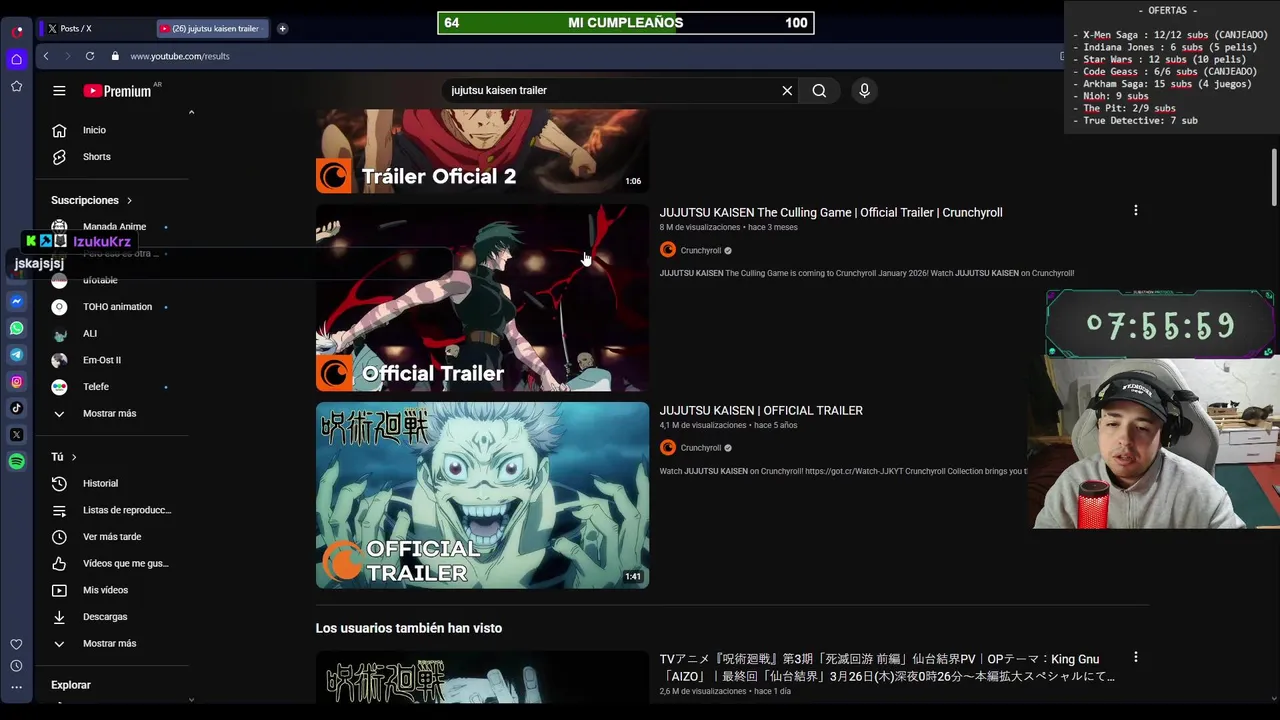Open Shorts in the sidebar
Image resolution: width=1280 pixels, height=720 pixels.
coord(96,157)
